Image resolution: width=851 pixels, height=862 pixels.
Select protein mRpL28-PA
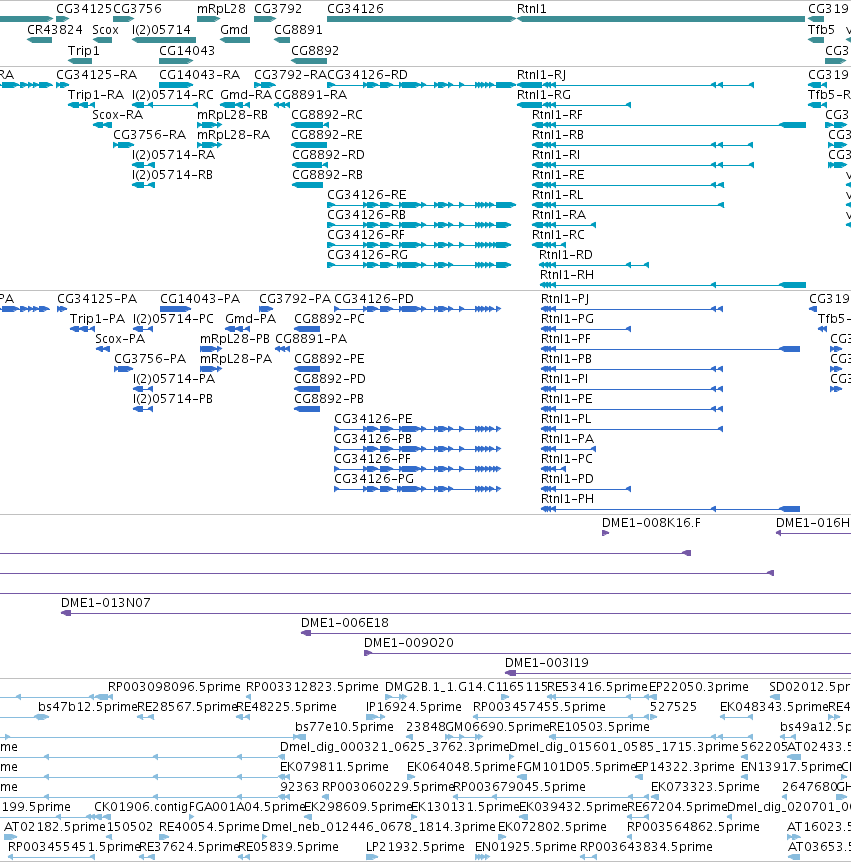(x=236, y=359)
